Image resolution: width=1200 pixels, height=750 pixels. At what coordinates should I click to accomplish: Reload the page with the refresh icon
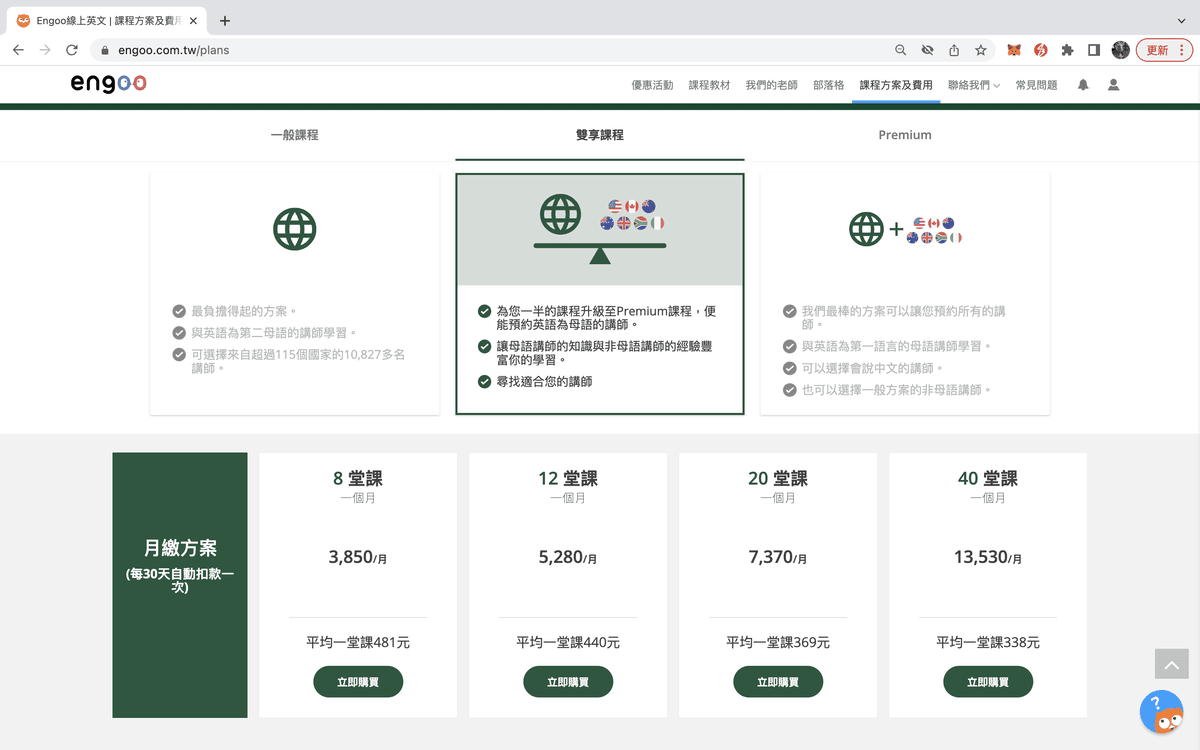coord(72,50)
